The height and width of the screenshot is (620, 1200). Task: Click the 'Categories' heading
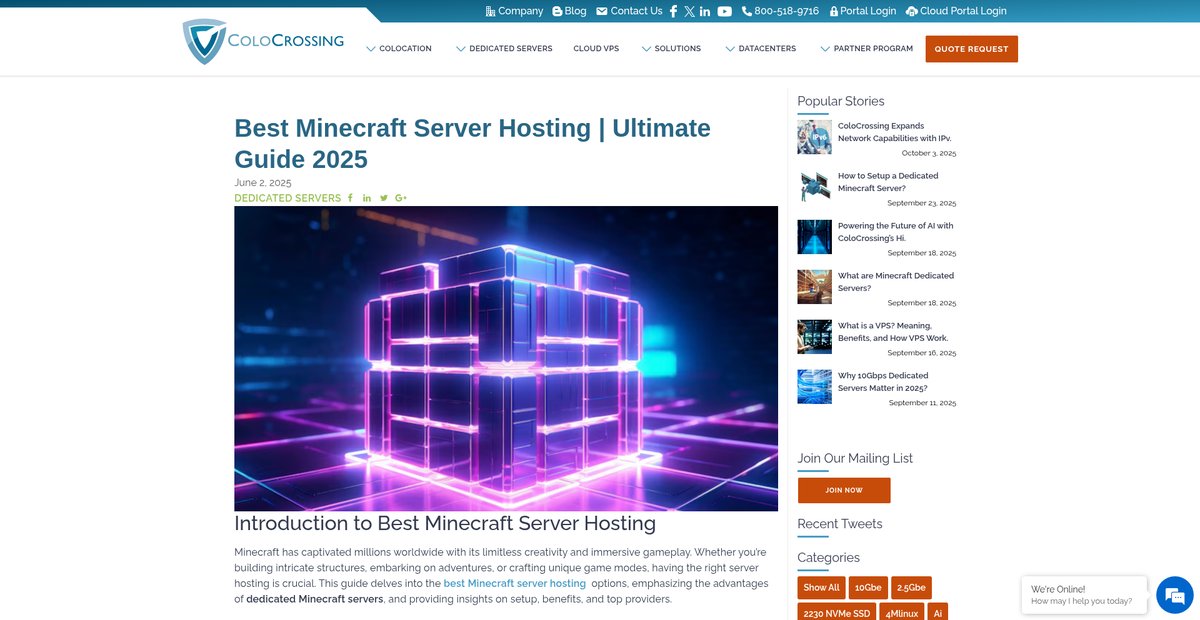(828, 558)
